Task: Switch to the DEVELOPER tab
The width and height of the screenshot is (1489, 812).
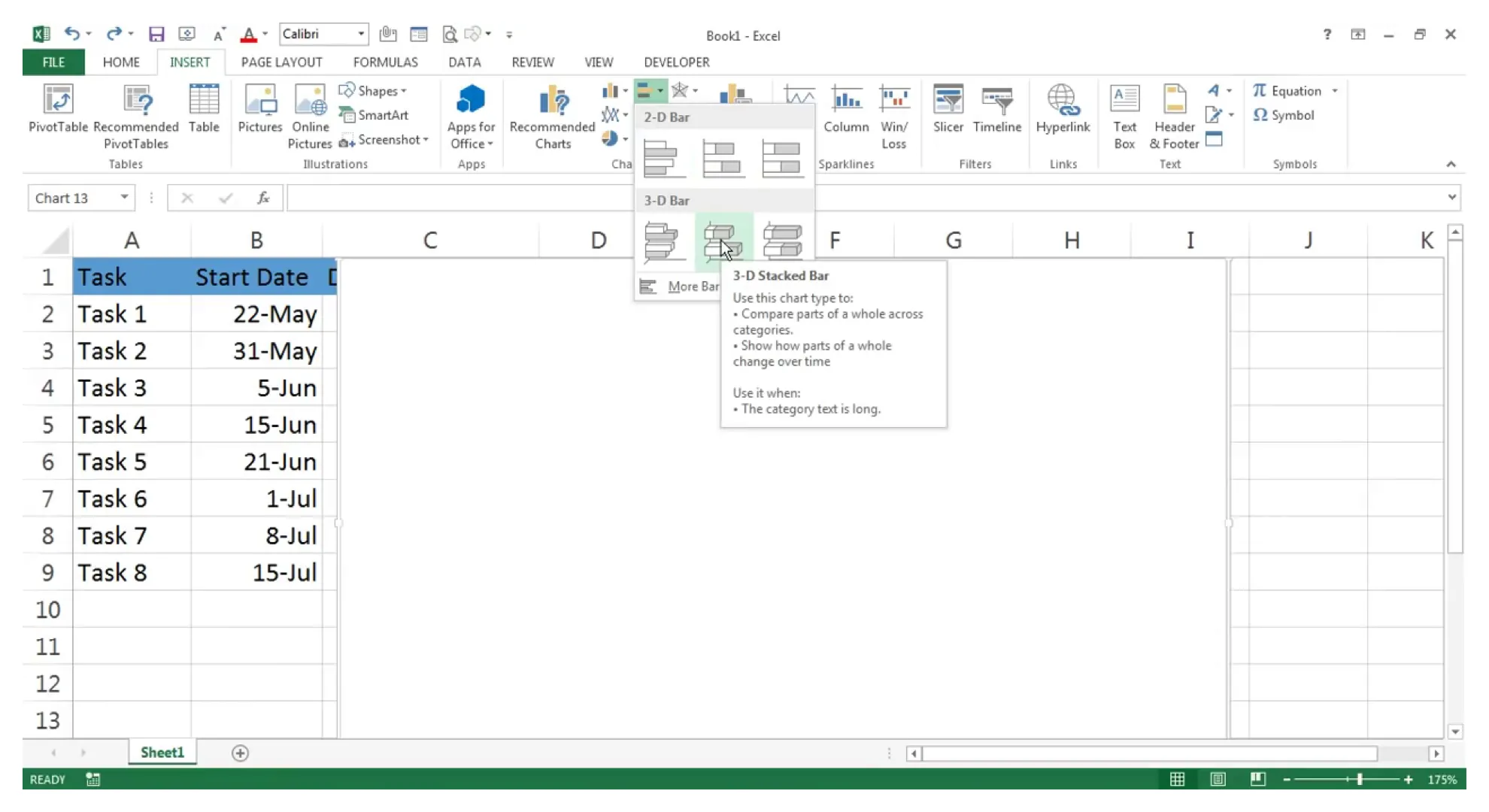Action: [676, 62]
